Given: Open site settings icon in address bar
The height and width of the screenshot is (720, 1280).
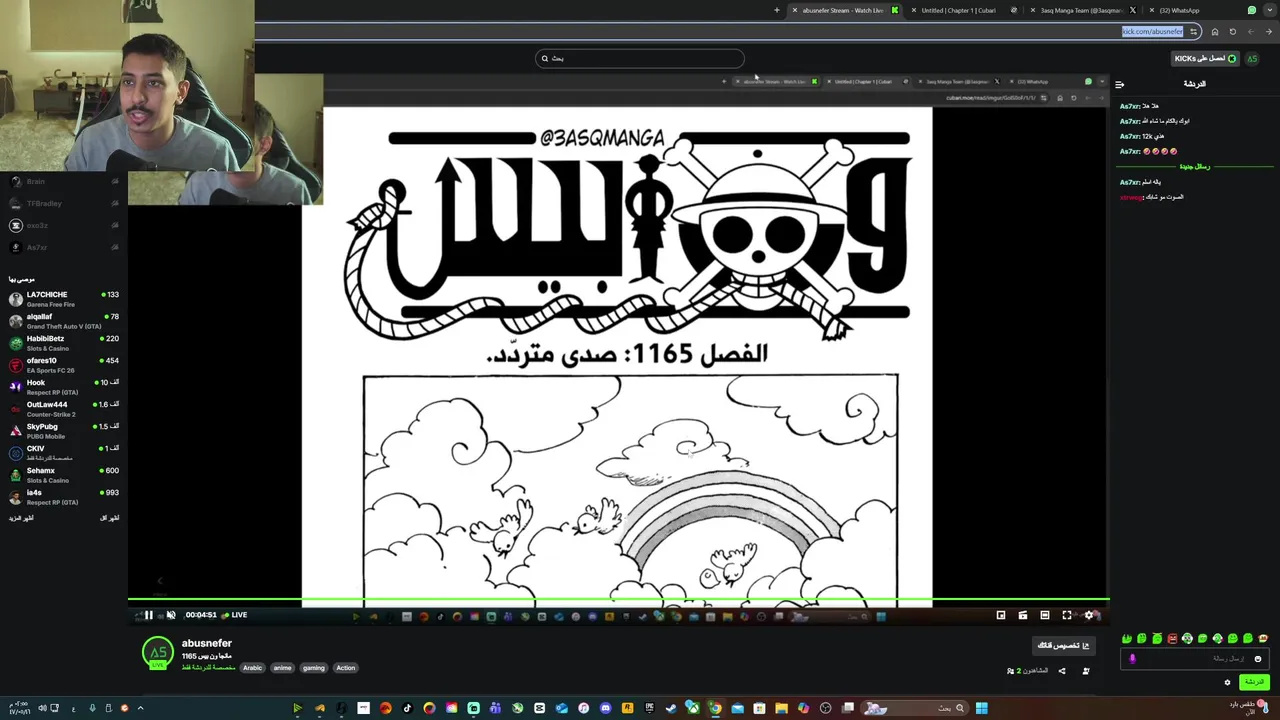Looking at the screenshot, I should (1193, 32).
